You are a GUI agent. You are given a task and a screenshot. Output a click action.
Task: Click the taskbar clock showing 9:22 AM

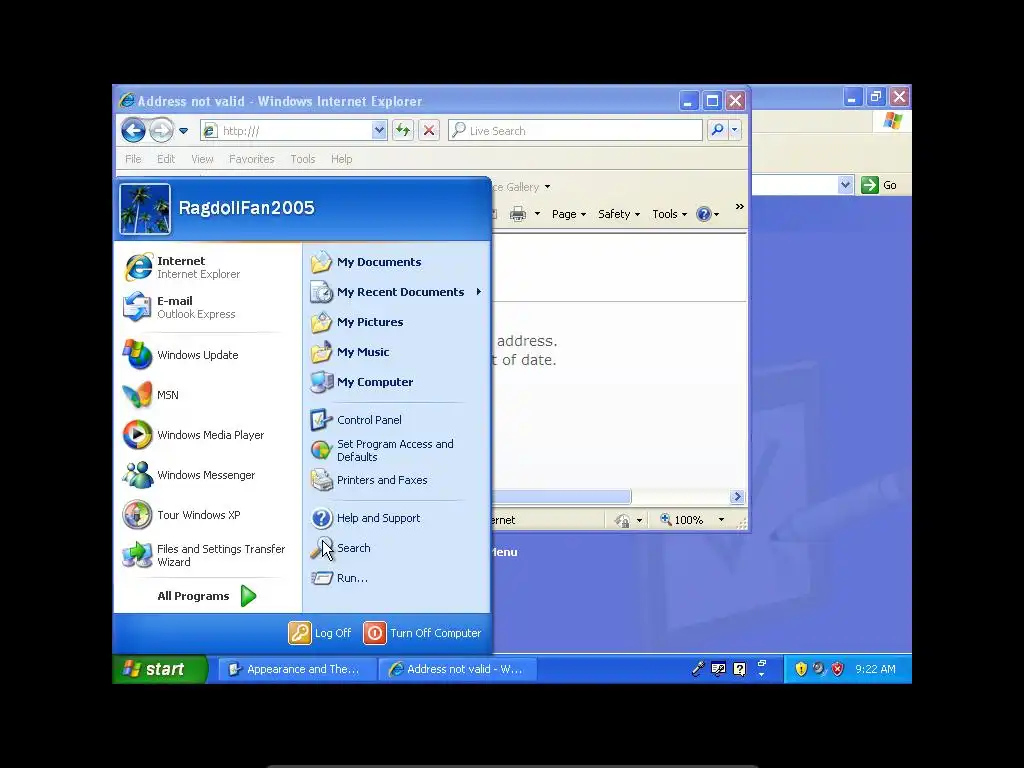[875, 669]
